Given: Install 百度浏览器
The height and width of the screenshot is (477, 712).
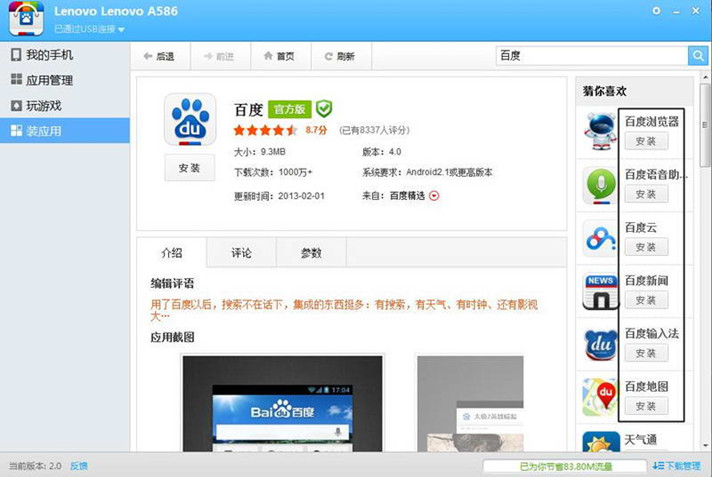Looking at the screenshot, I should (x=646, y=141).
